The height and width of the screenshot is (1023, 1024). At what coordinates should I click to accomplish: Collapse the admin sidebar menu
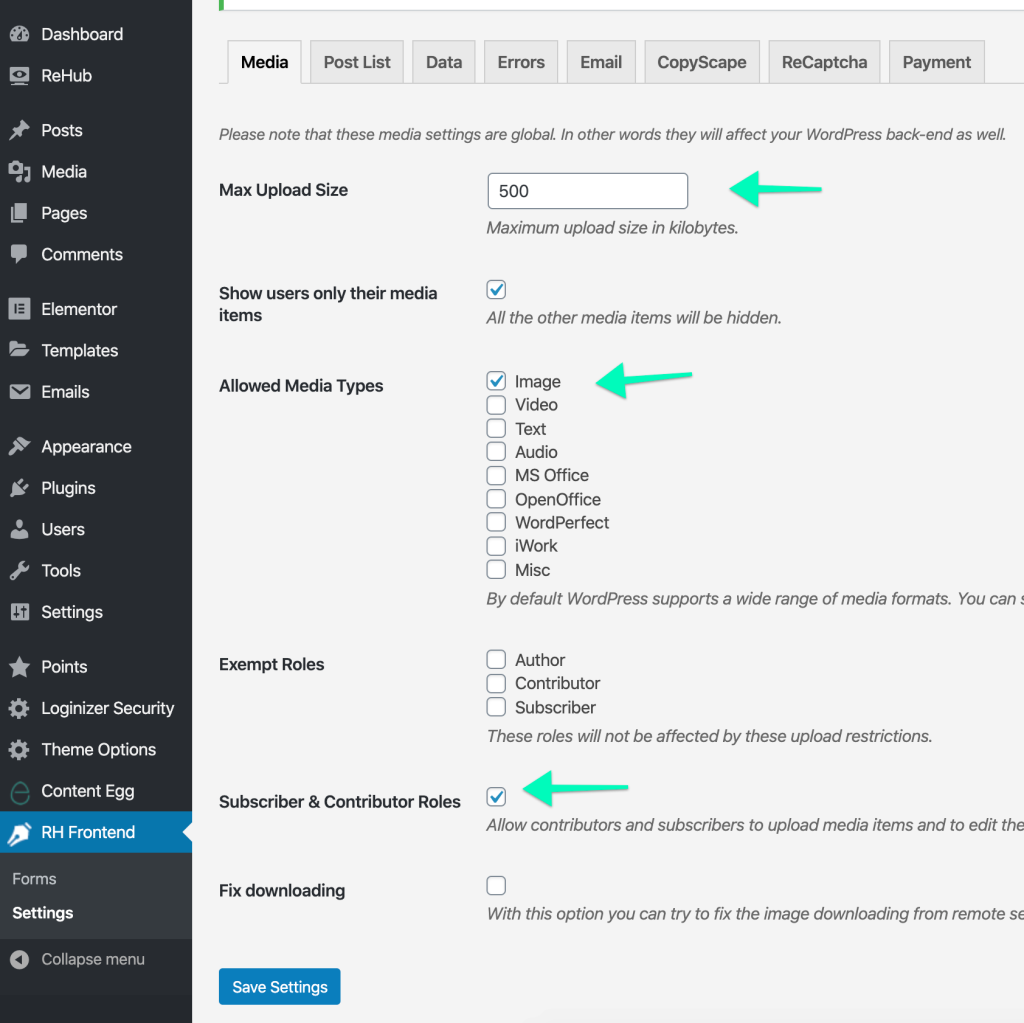tap(78, 959)
